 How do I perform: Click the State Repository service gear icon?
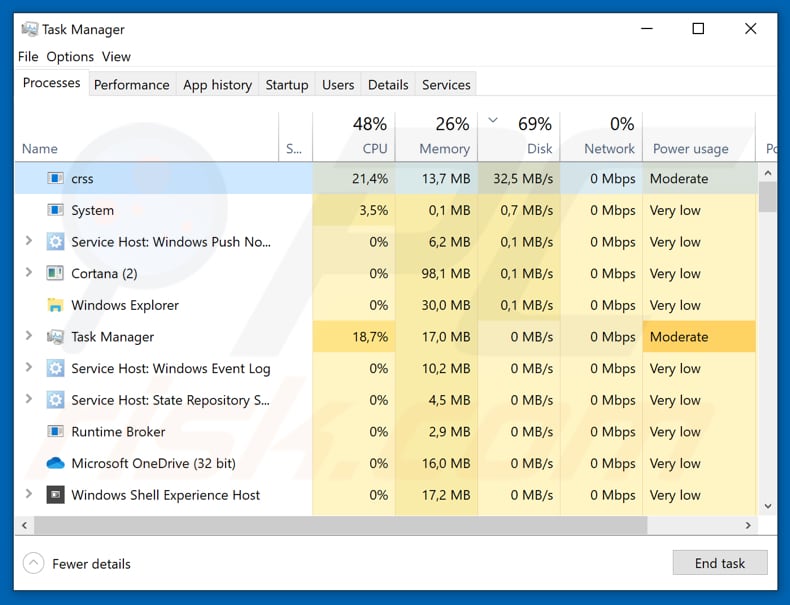(55, 400)
